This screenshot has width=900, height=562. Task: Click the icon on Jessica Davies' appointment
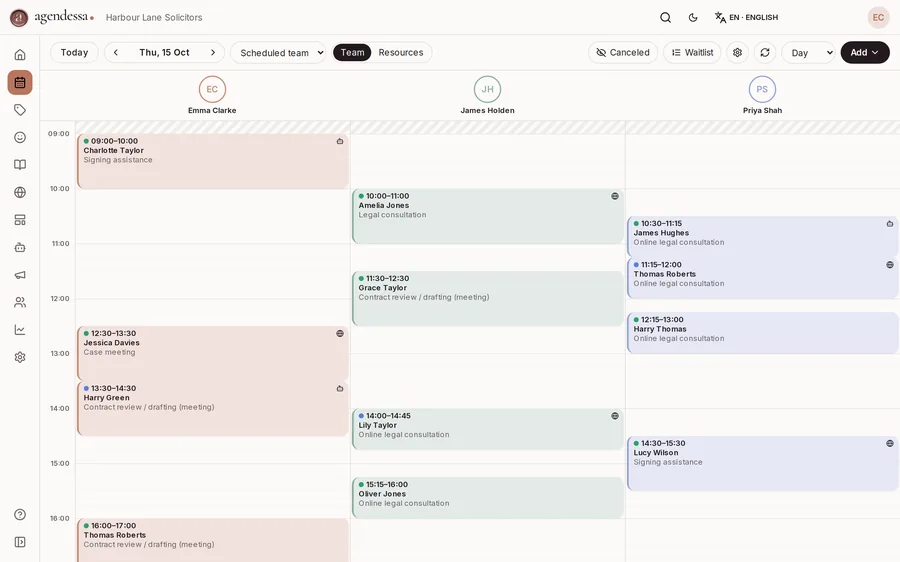[x=340, y=334]
